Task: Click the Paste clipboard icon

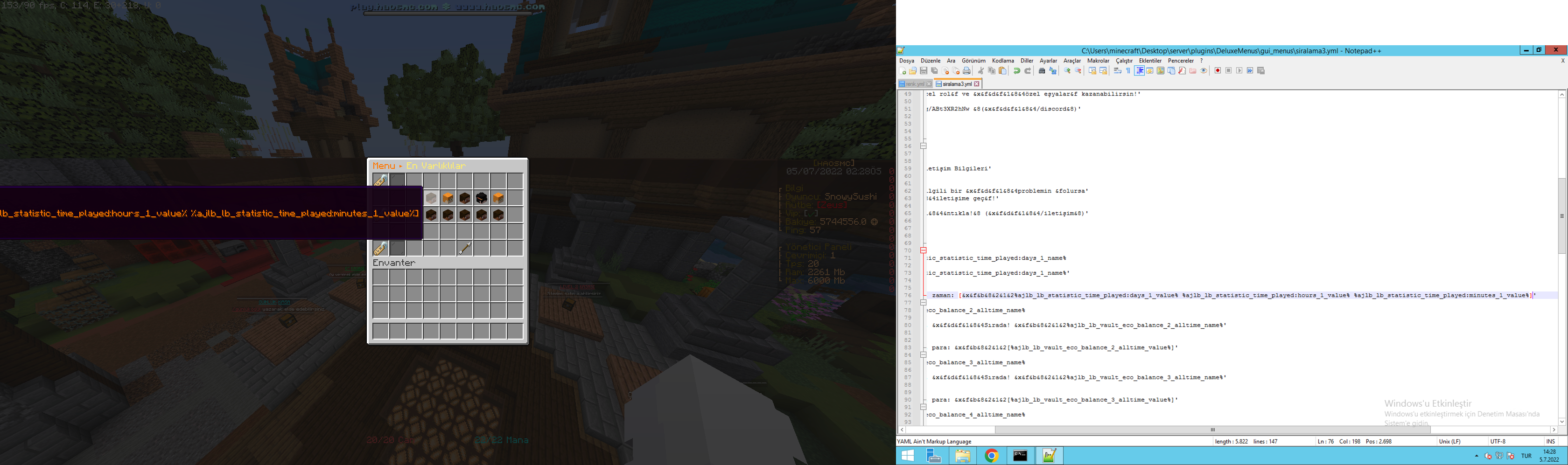Action: [x=1002, y=70]
